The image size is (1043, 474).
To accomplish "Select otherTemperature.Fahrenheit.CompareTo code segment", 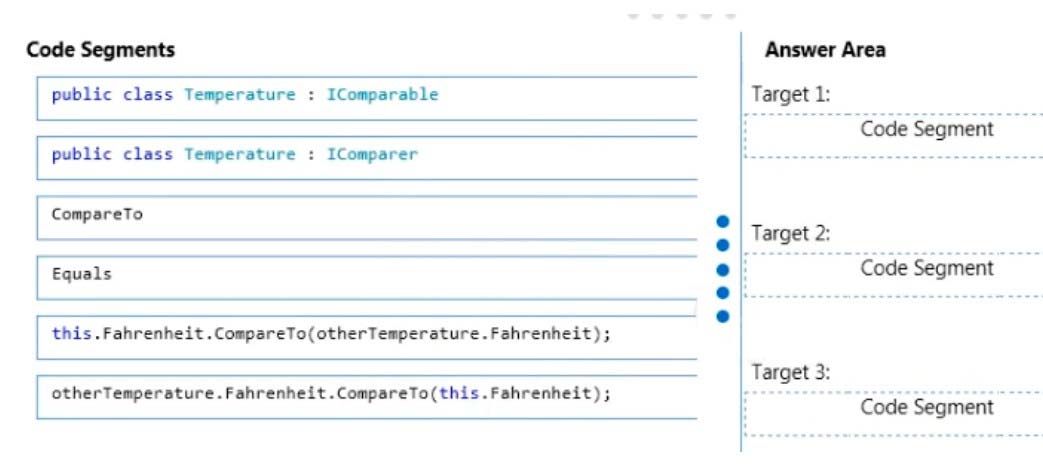I will coord(367,398).
